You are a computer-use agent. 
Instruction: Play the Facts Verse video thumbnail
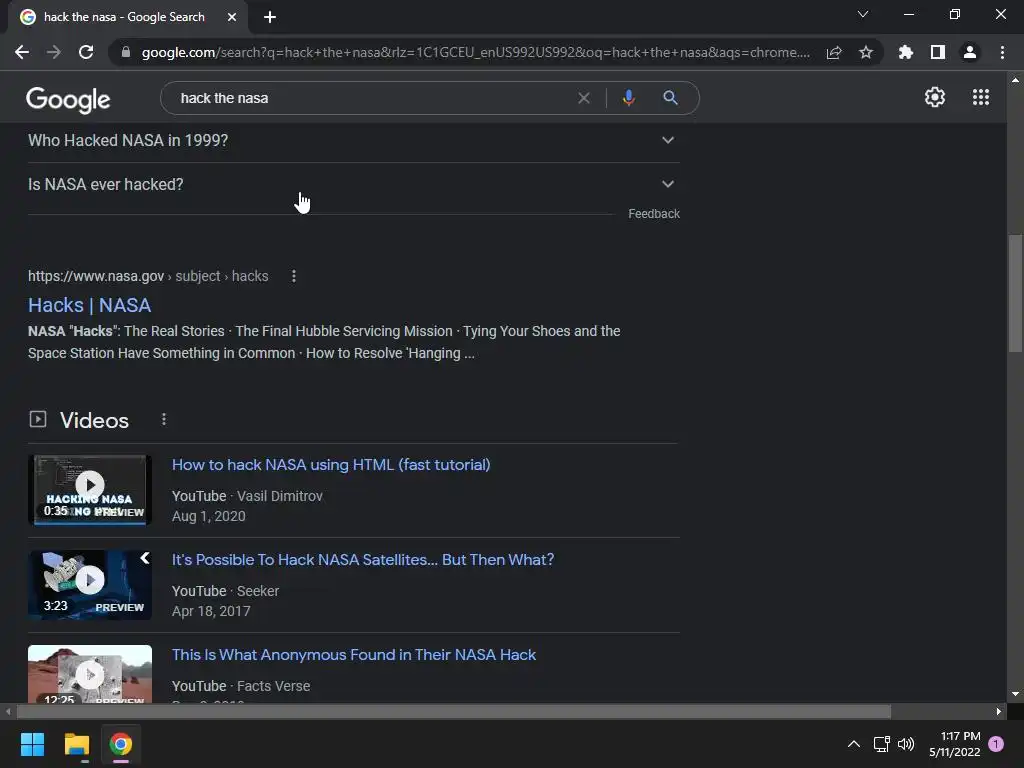click(90, 674)
